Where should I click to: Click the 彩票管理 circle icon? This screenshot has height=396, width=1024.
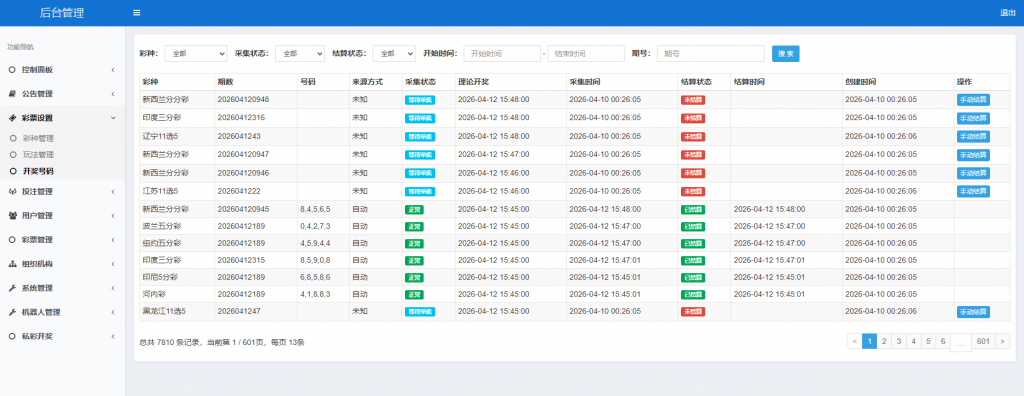(12, 240)
